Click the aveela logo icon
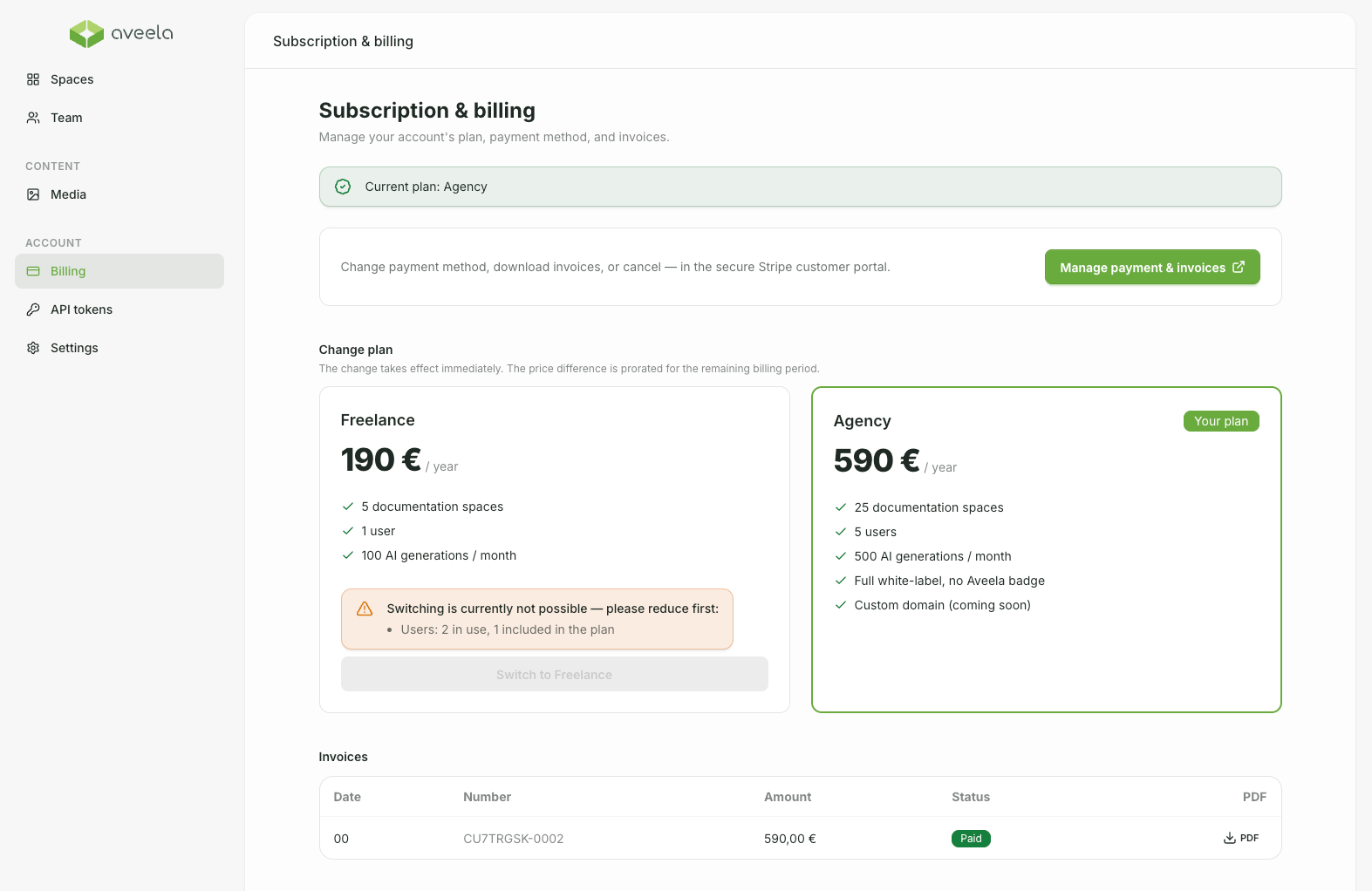 [x=86, y=34]
